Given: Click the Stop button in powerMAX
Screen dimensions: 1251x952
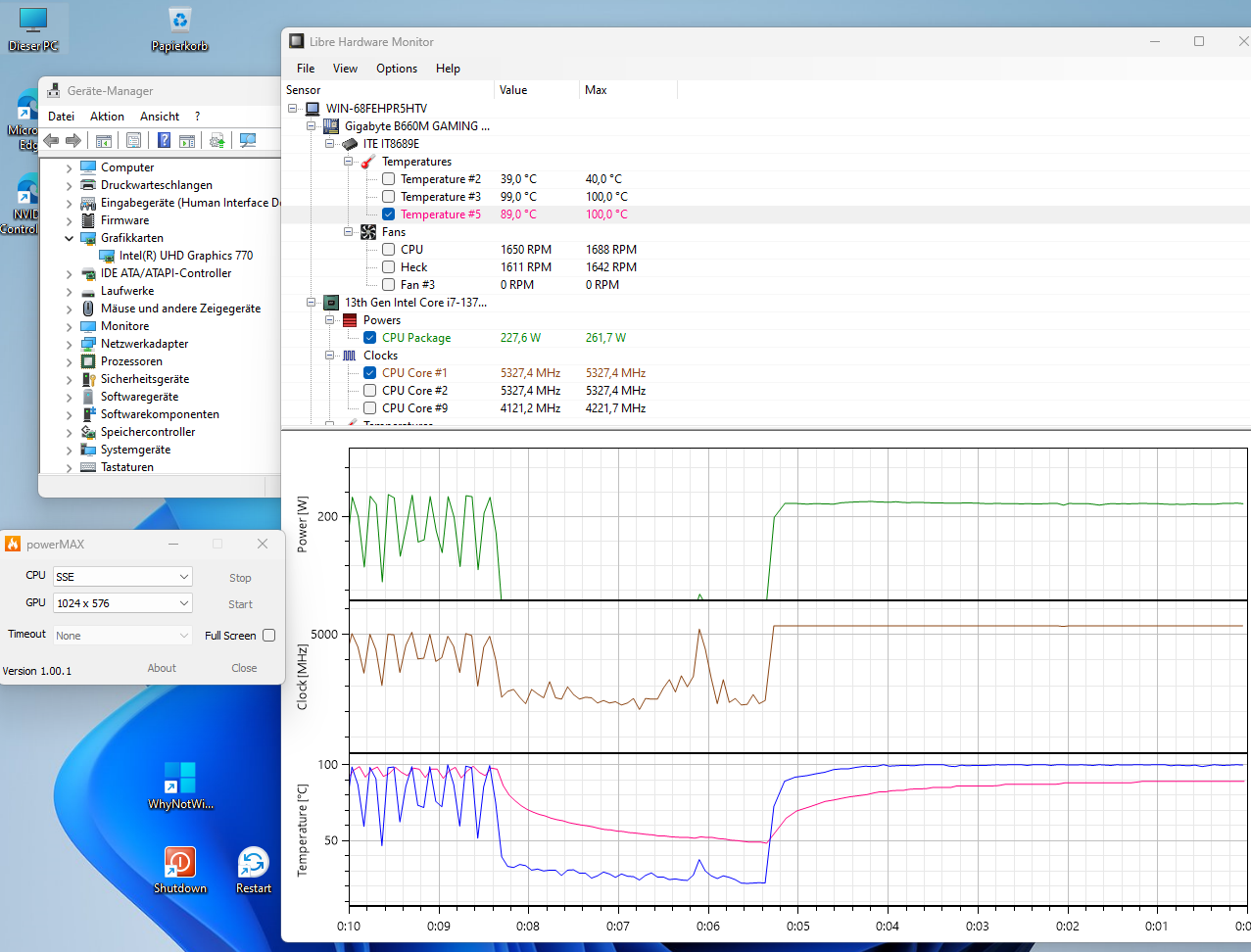Looking at the screenshot, I should (240, 578).
